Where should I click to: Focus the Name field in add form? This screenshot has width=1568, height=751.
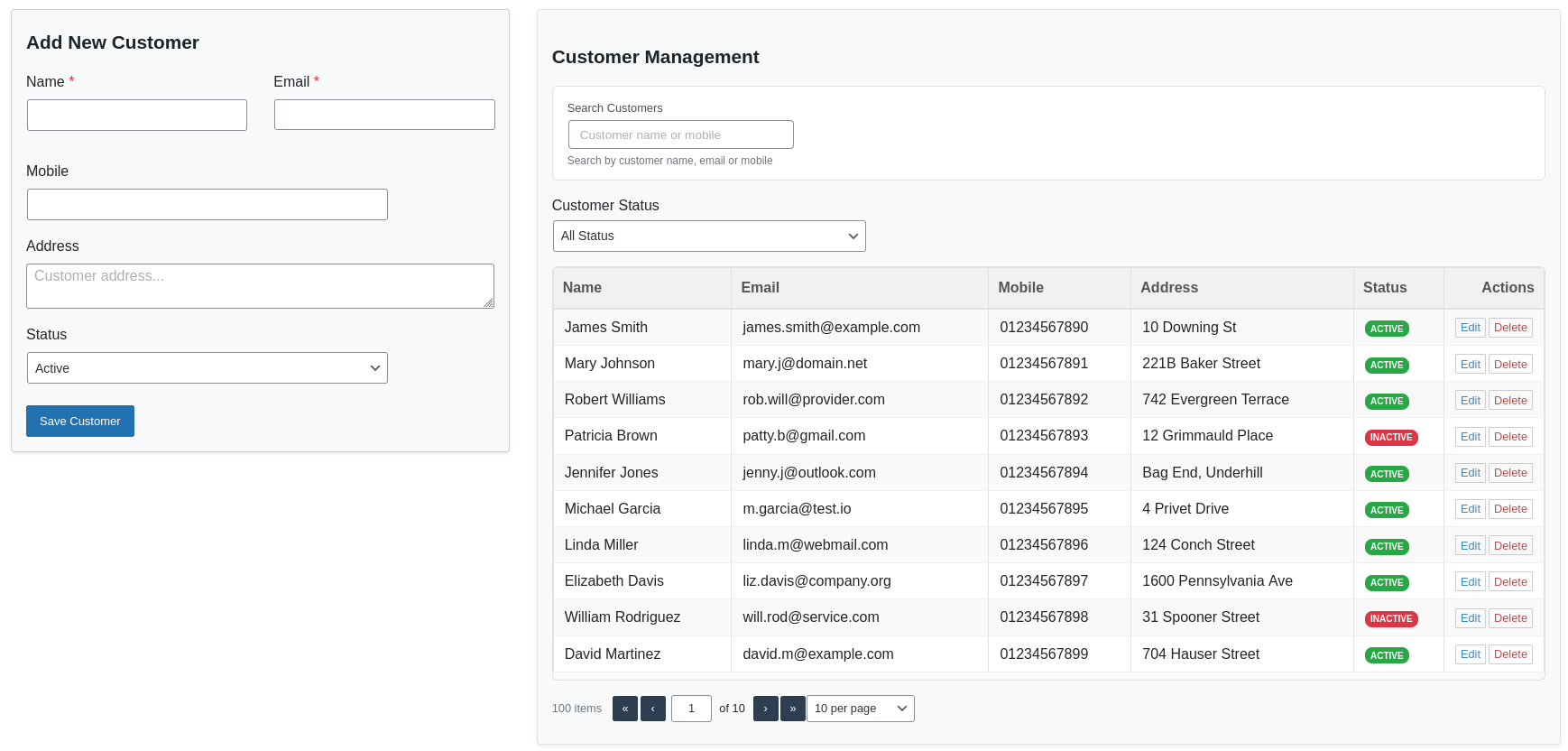137,116
